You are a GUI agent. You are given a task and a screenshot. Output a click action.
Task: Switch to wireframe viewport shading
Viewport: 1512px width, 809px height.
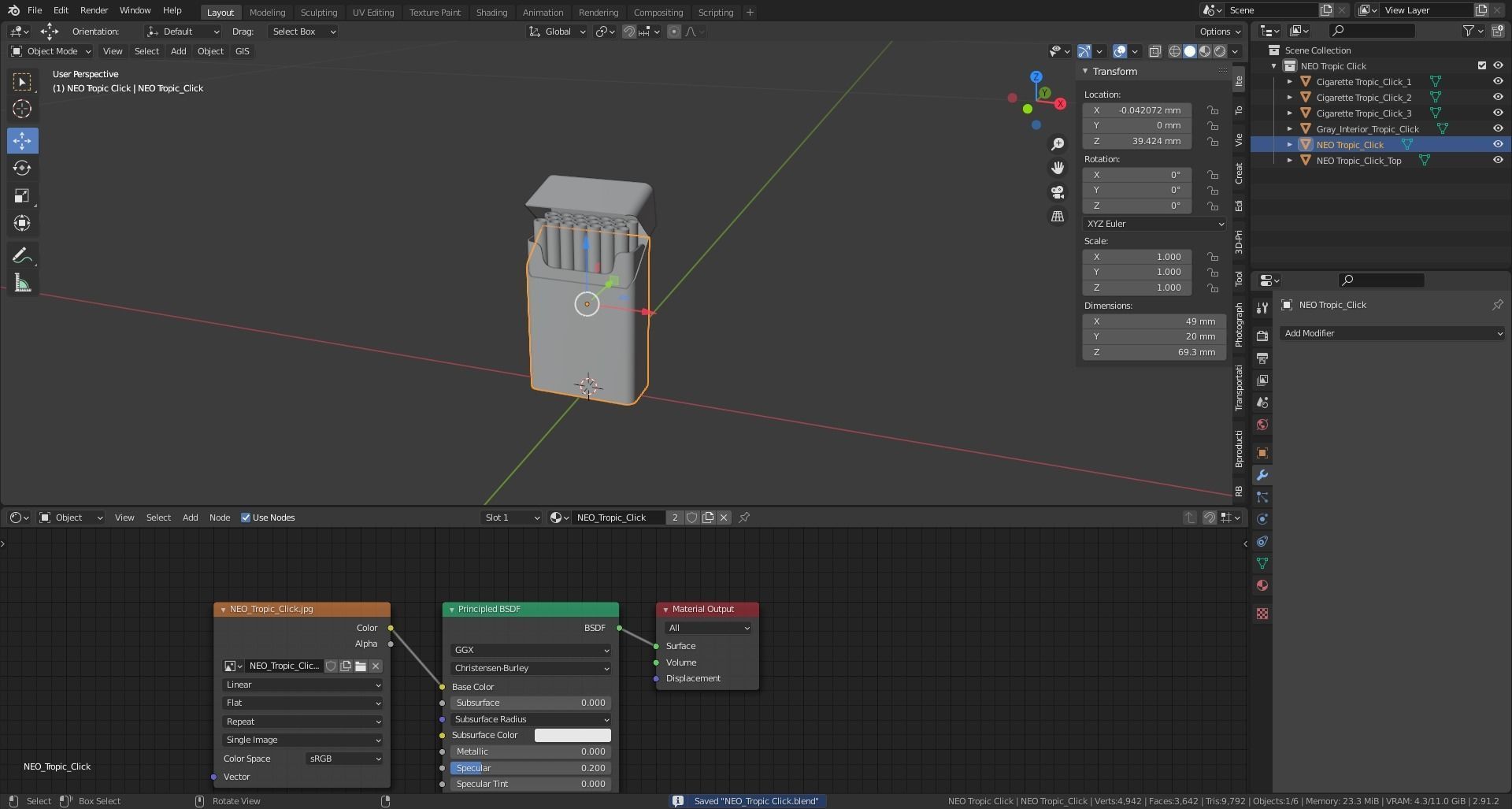(1175, 51)
